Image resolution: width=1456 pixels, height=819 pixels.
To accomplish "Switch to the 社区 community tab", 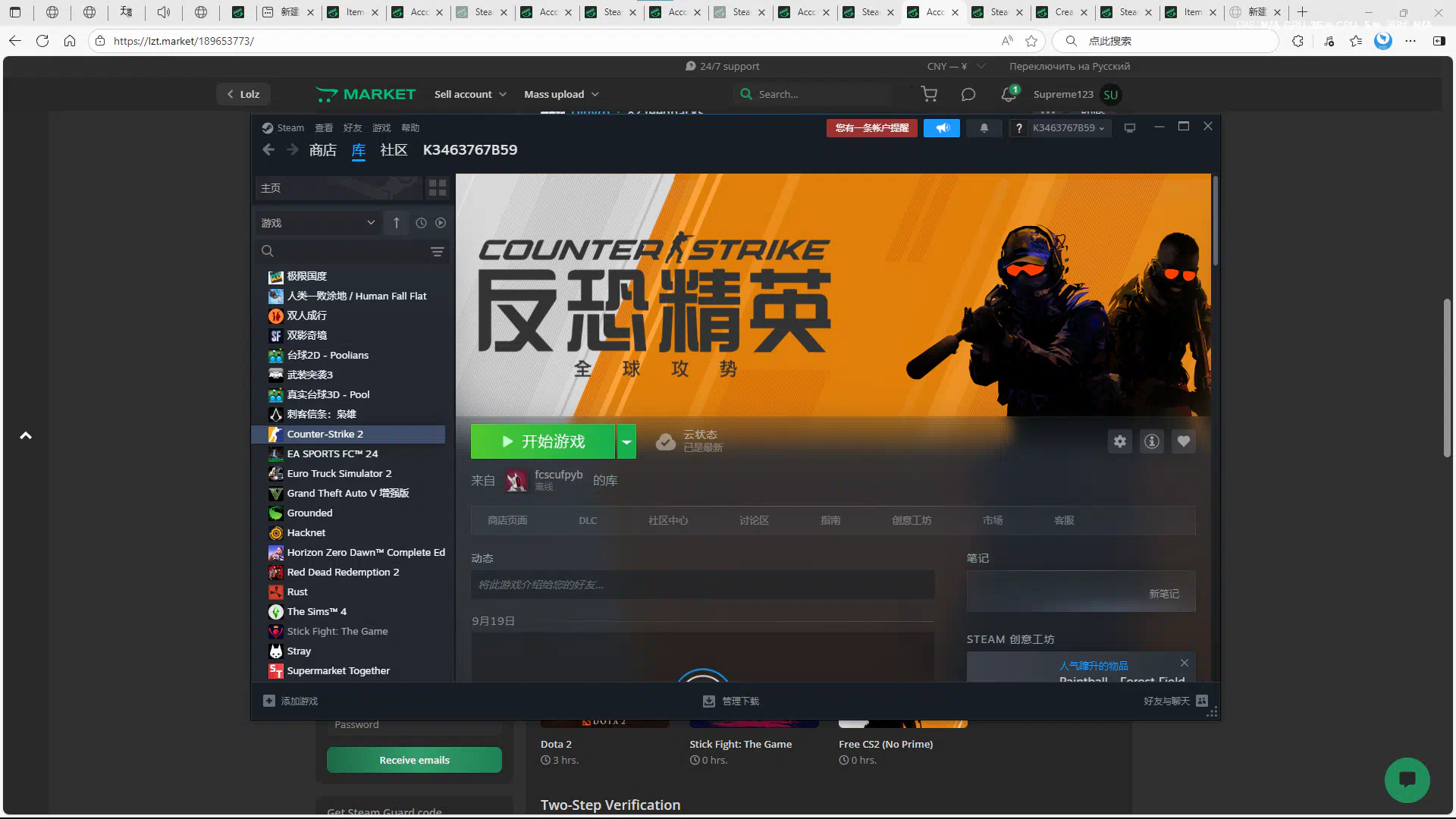I will (x=394, y=150).
